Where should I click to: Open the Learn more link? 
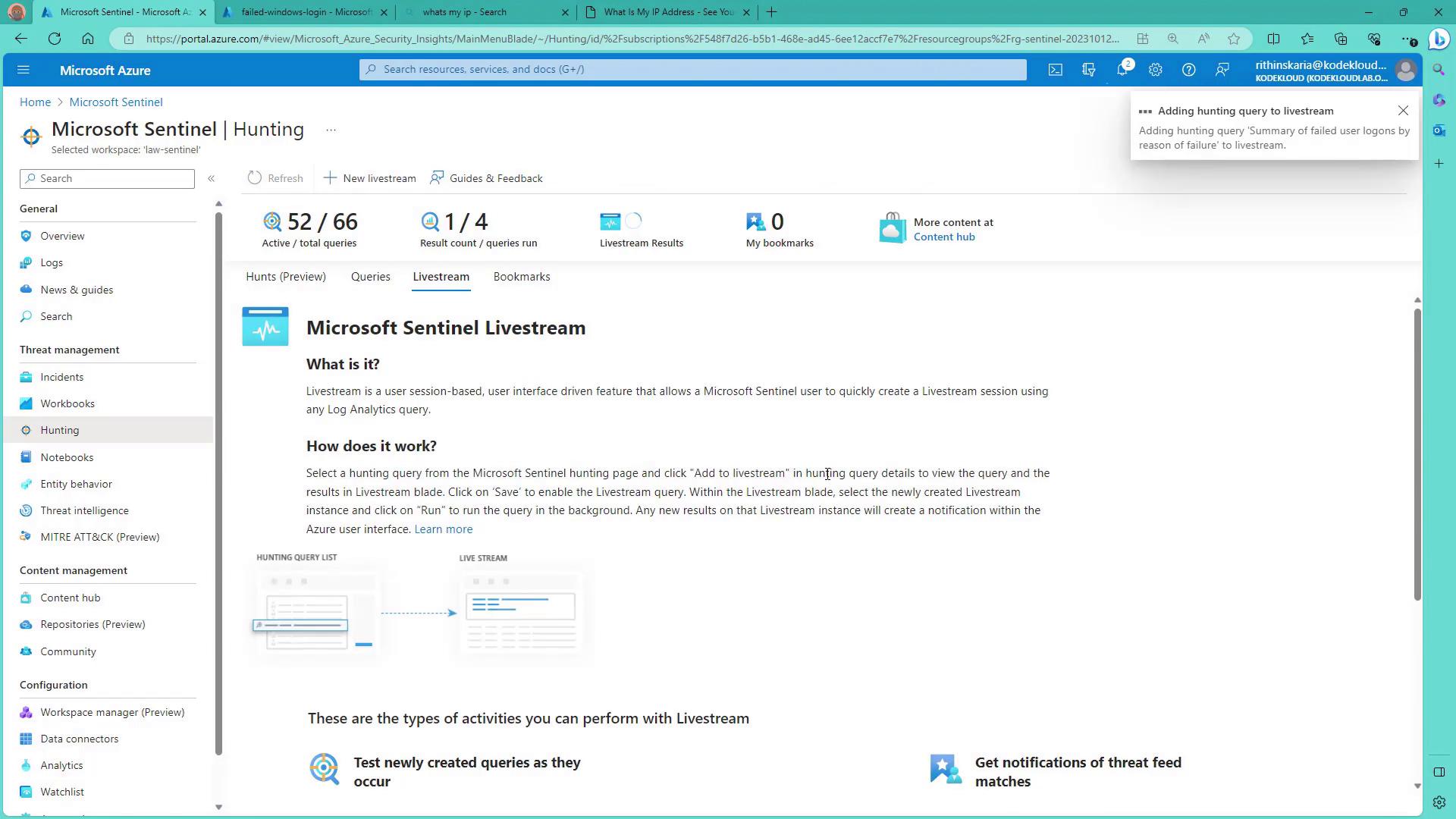[443, 529]
